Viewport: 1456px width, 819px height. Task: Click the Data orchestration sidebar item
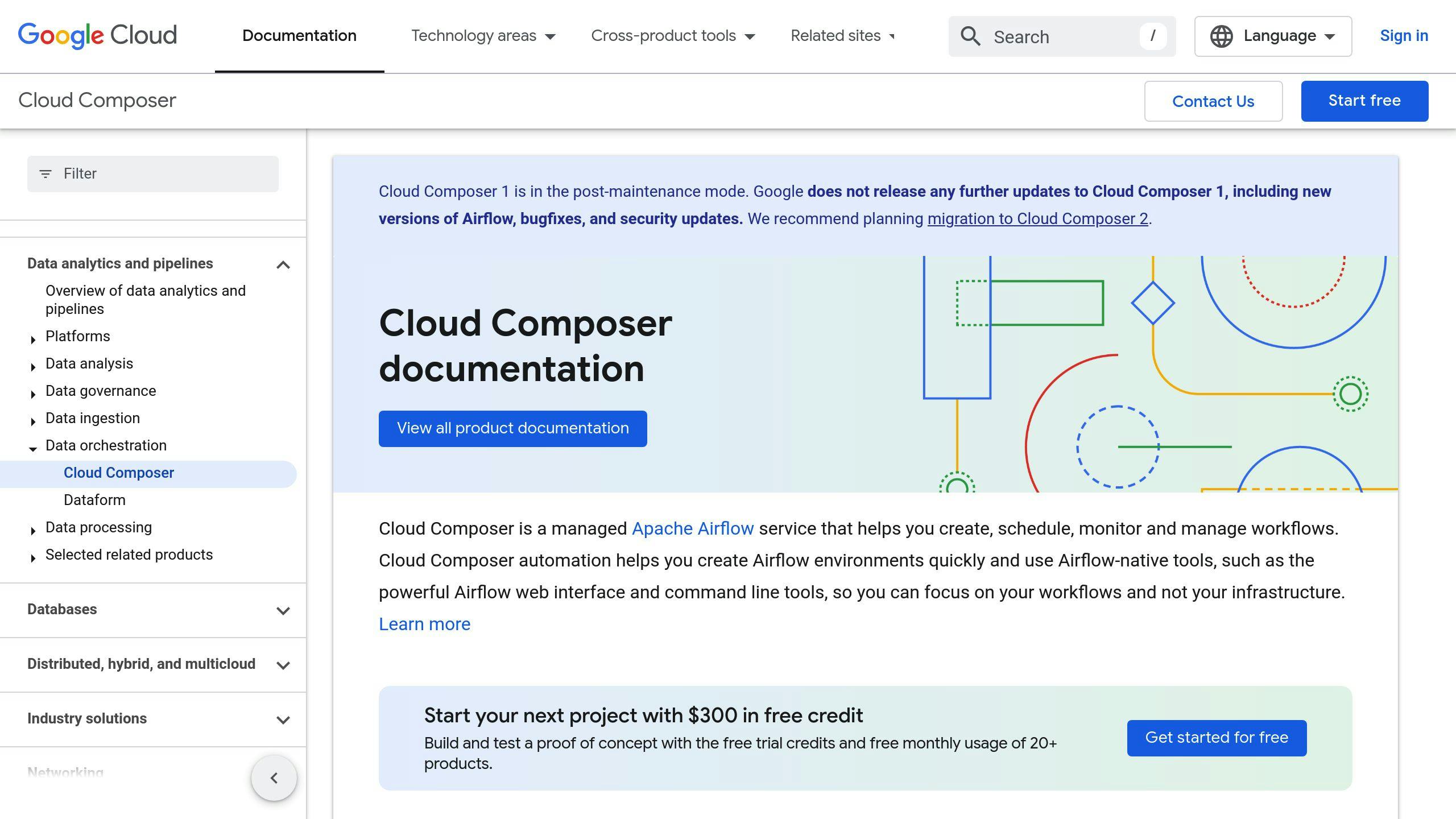pyautogui.click(x=106, y=446)
